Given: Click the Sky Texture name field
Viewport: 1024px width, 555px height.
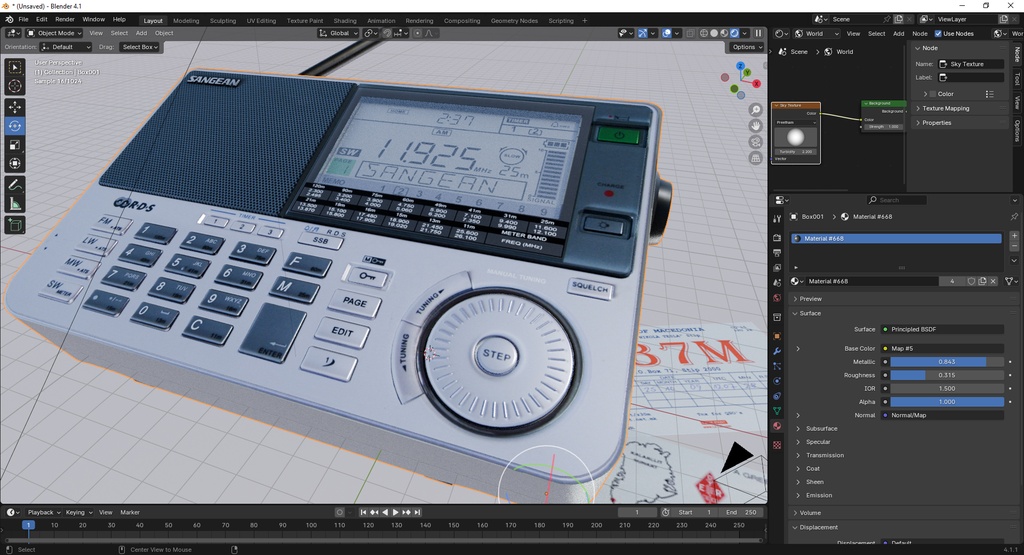Looking at the screenshot, I should pyautogui.click(x=968, y=64).
